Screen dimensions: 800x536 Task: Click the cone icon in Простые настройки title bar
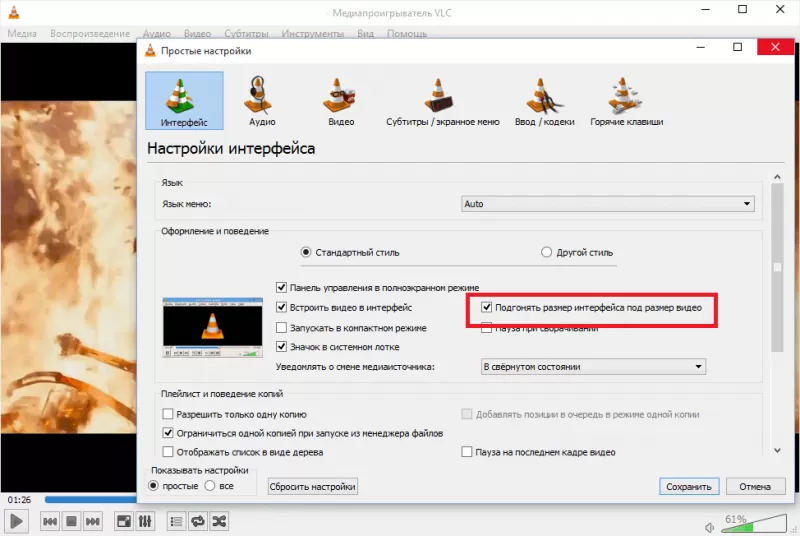pos(150,50)
